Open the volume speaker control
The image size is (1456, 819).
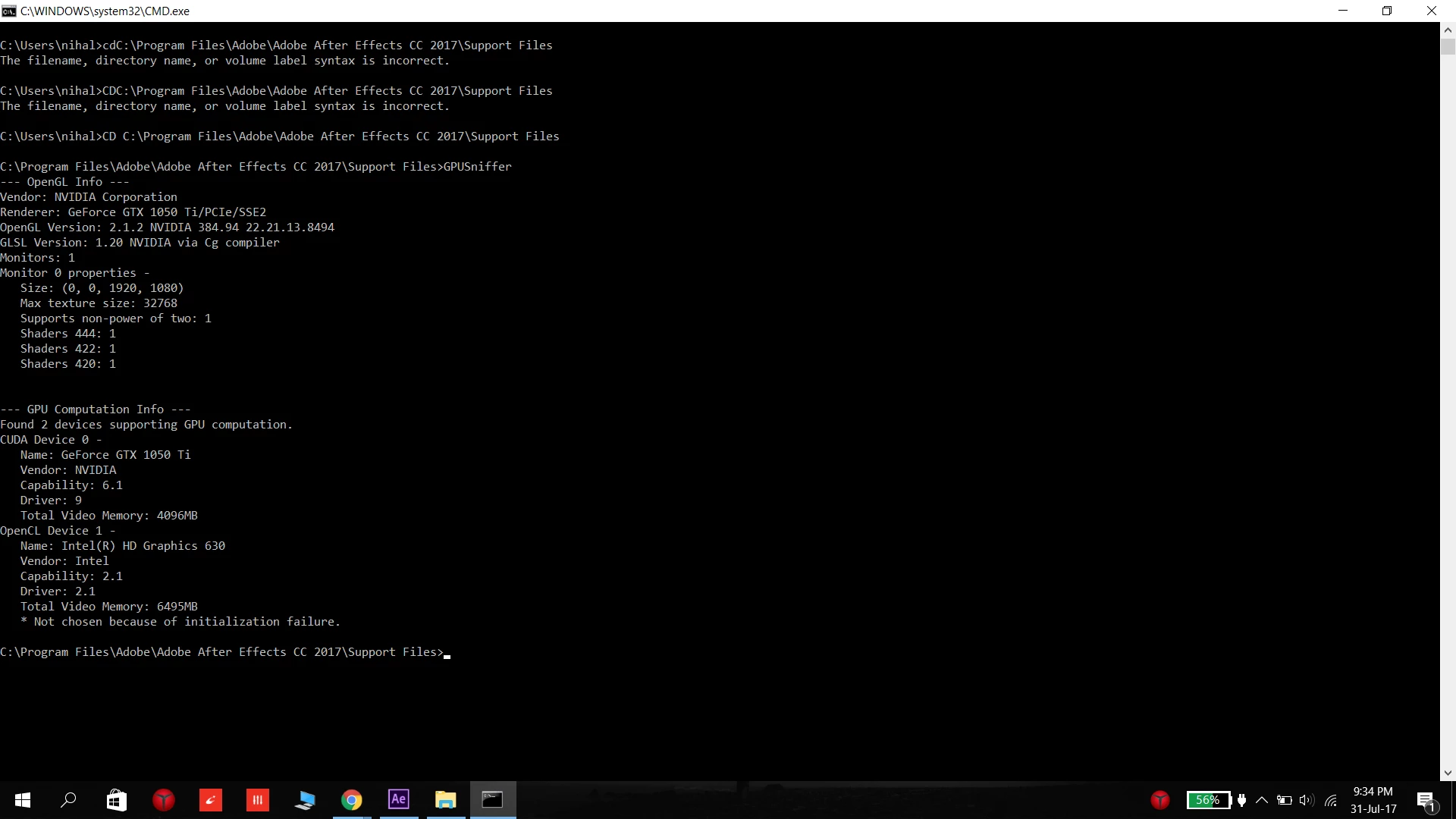(1306, 800)
